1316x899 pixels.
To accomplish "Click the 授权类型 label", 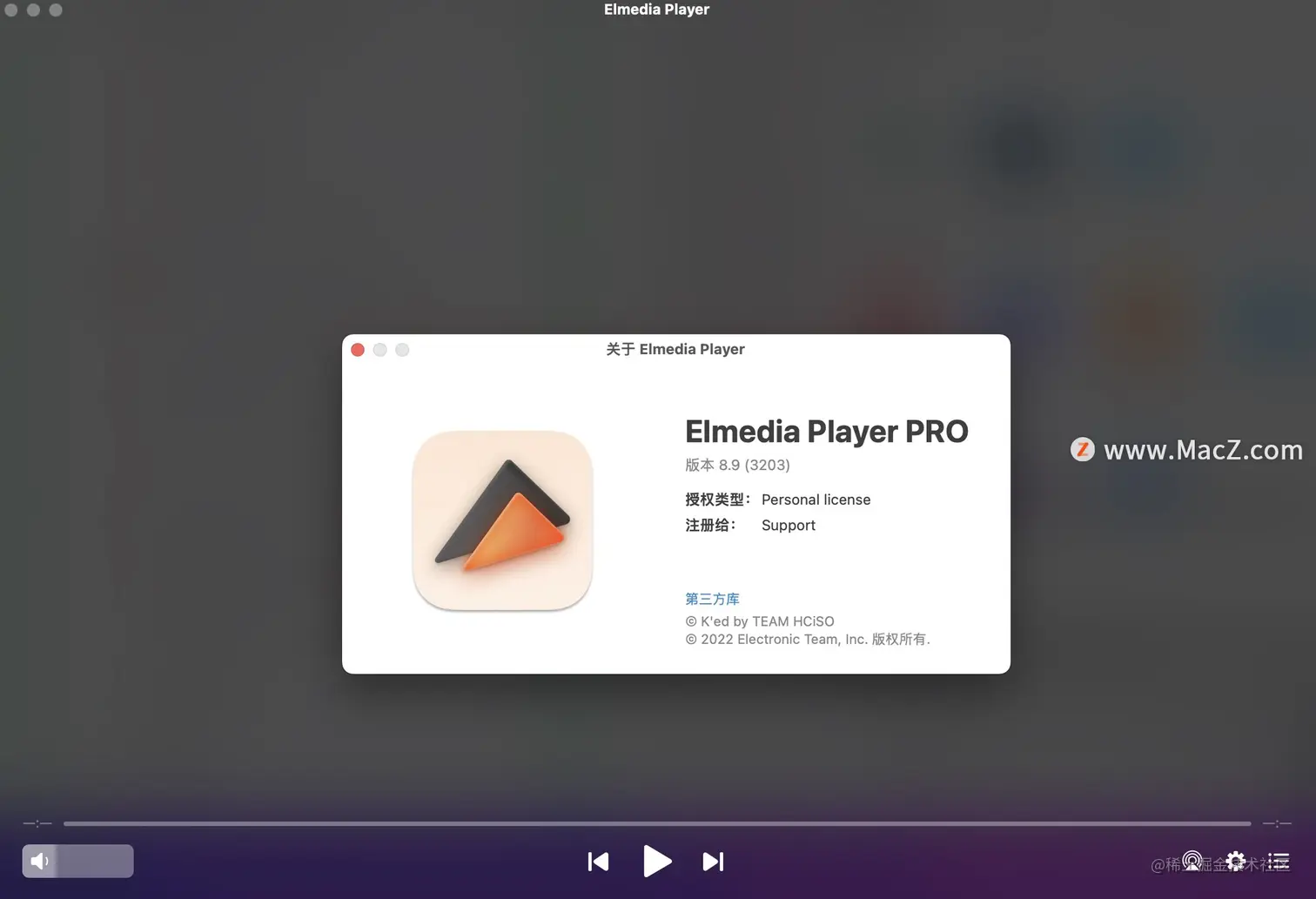I will coord(717,500).
